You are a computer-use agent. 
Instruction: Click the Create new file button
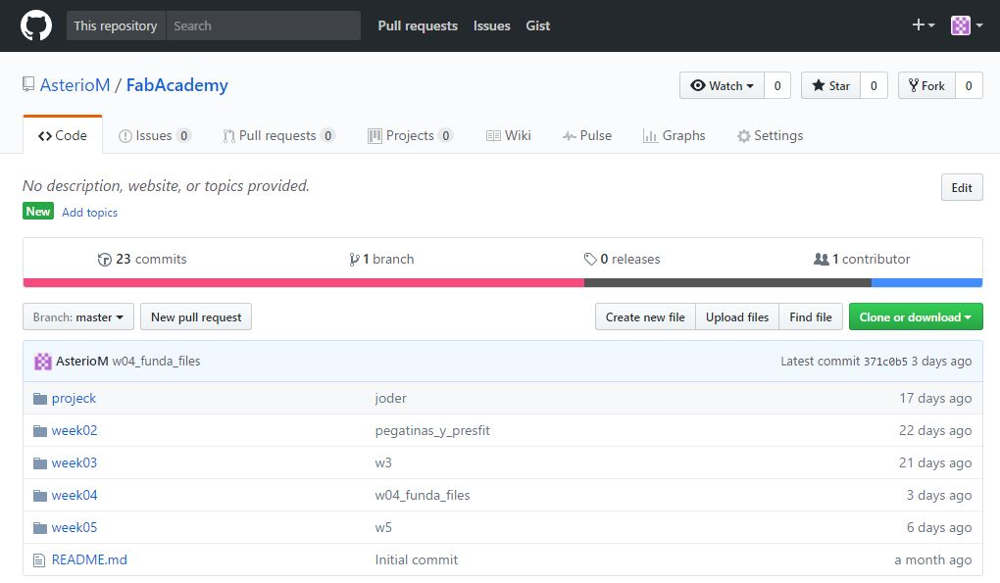645,317
